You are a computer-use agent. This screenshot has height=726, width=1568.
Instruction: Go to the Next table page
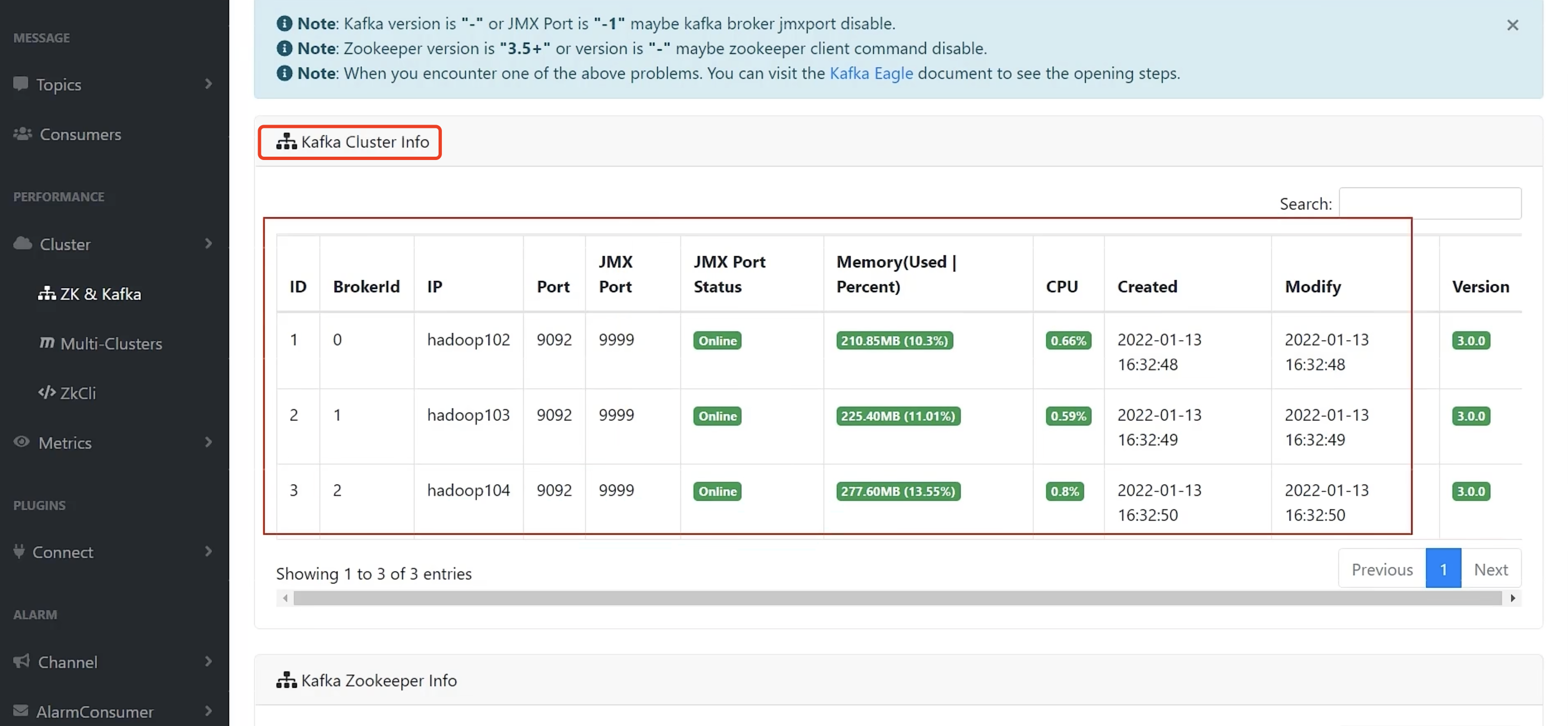pos(1490,569)
